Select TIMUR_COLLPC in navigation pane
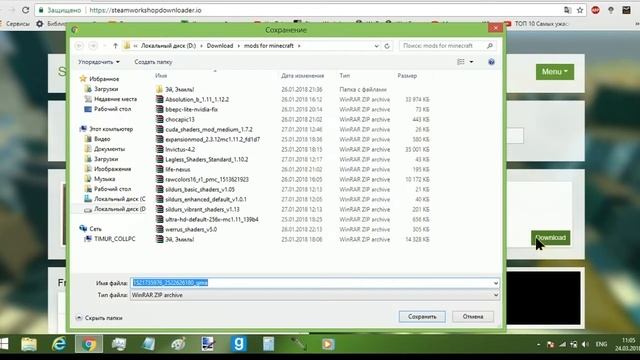Image resolution: width=640 pixels, height=360 pixels. pos(110,239)
